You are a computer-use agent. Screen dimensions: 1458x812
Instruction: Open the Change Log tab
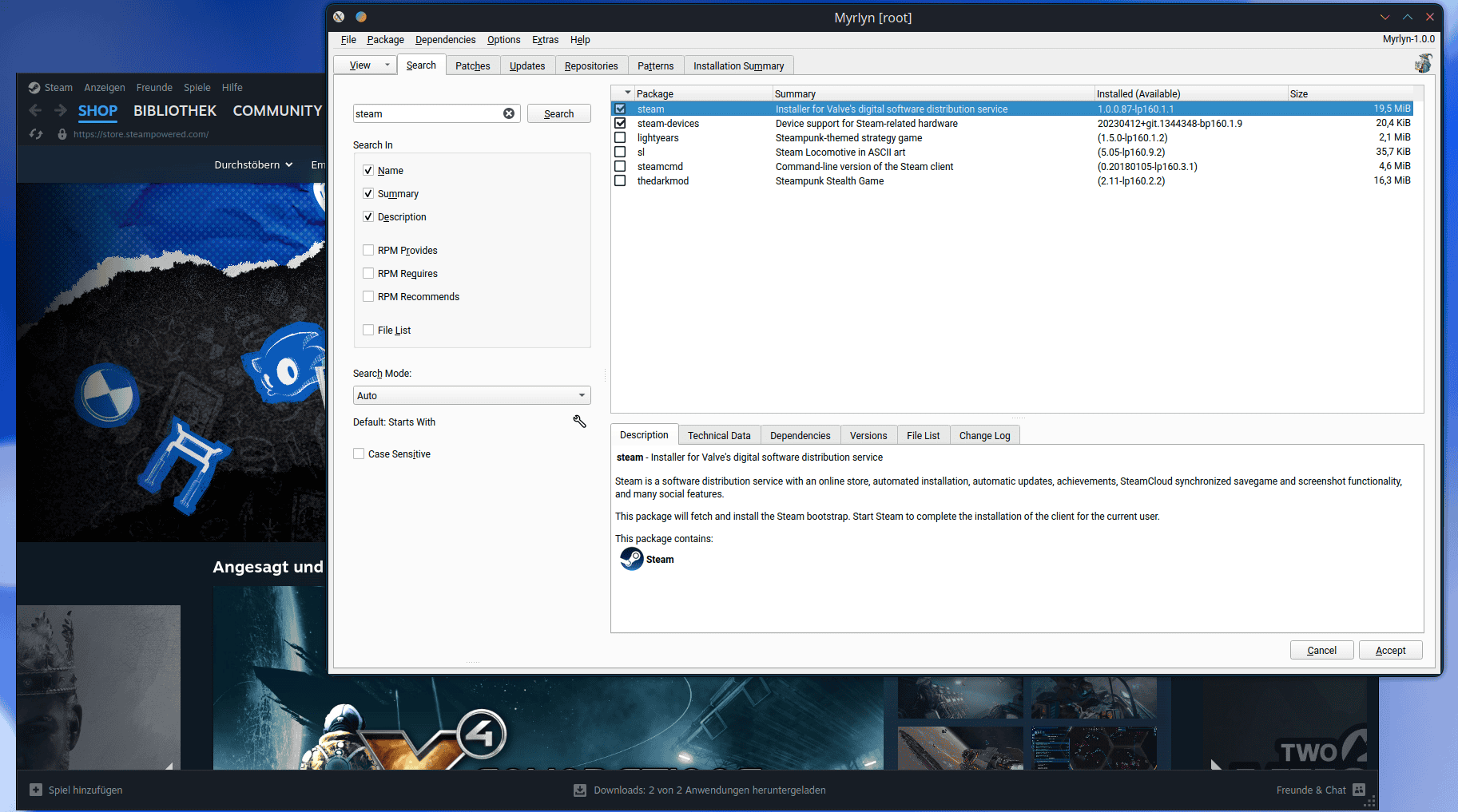coord(984,435)
